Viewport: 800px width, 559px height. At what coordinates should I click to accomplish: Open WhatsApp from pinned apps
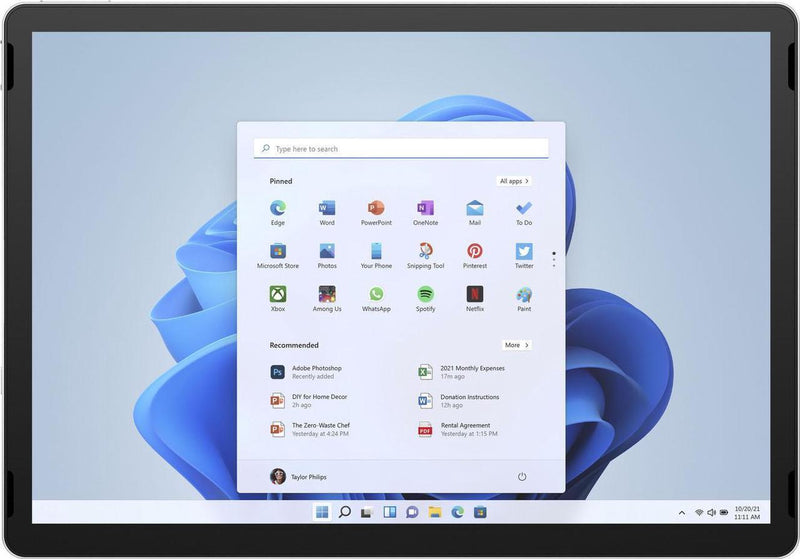(x=376, y=299)
